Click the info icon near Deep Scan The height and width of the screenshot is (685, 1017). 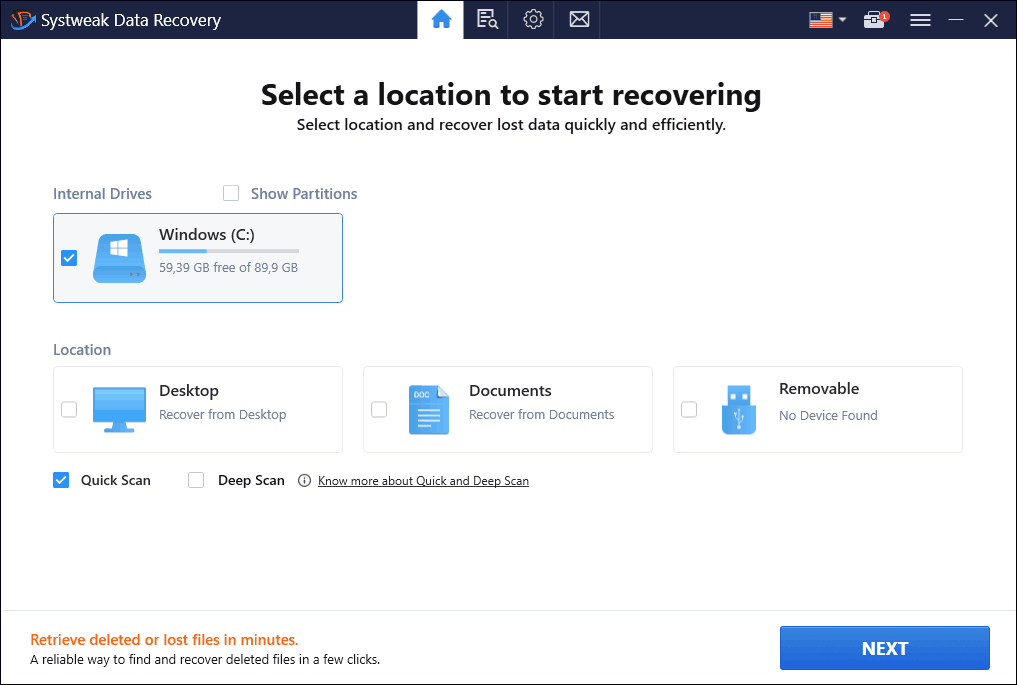(304, 481)
